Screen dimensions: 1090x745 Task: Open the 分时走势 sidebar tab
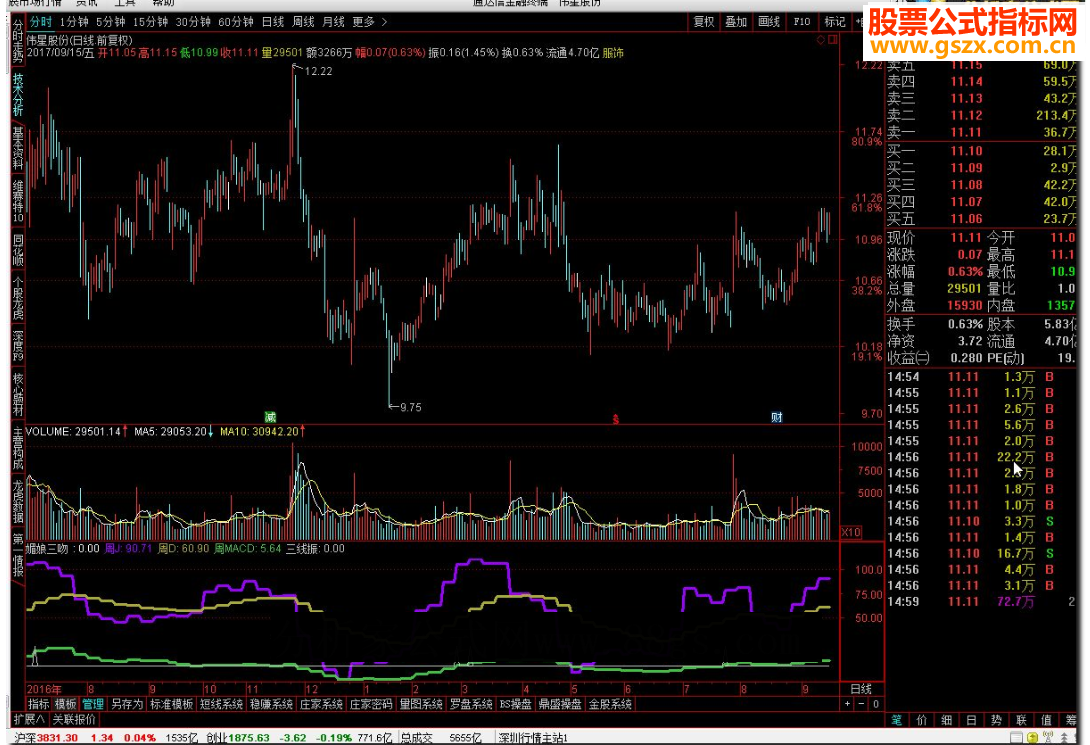coord(17,42)
